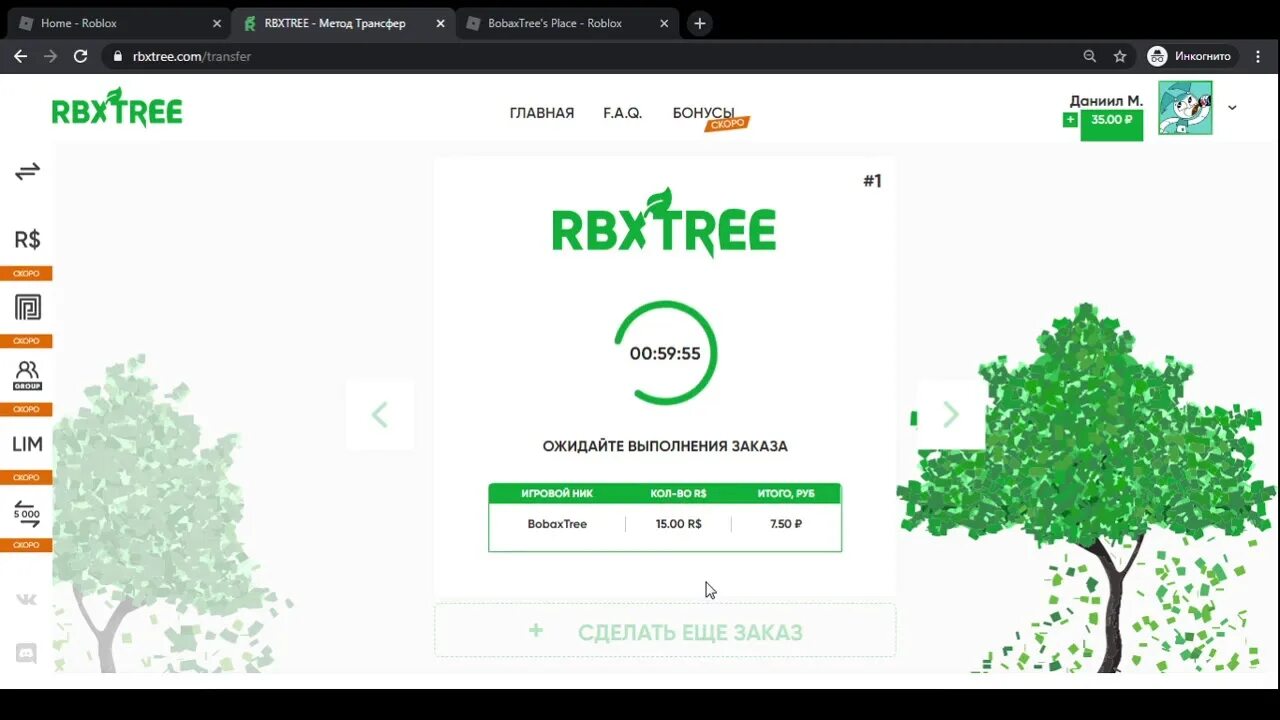Screen dimensions: 1280x720
Task: Go to next order with right arrow
Action: (951, 414)
